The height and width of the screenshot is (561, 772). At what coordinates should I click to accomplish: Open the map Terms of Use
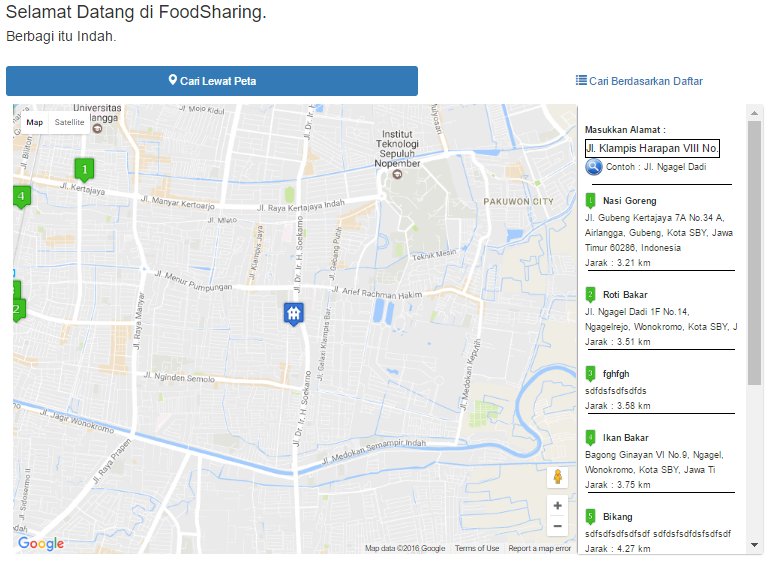pyautogui.click(x=477, y=548)
